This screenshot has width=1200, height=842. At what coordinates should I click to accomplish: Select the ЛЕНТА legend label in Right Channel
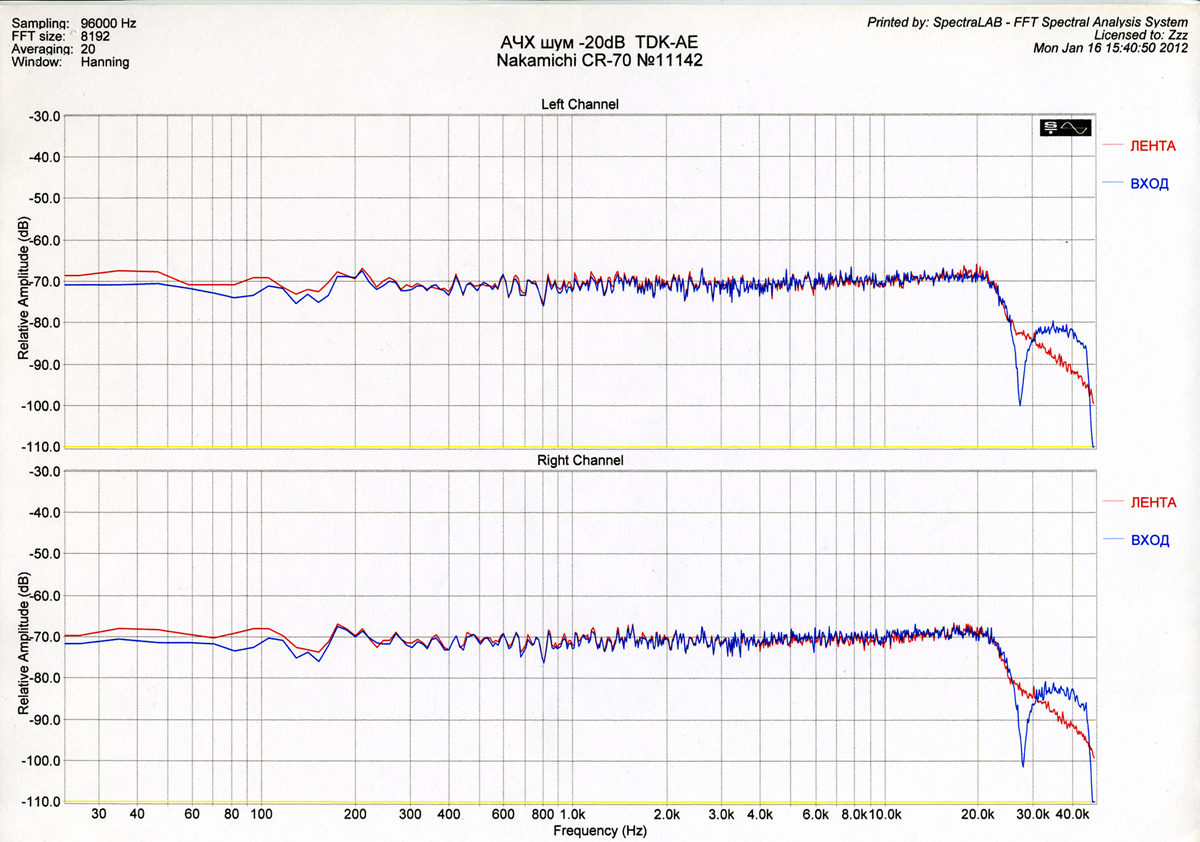coord(1153,502)
